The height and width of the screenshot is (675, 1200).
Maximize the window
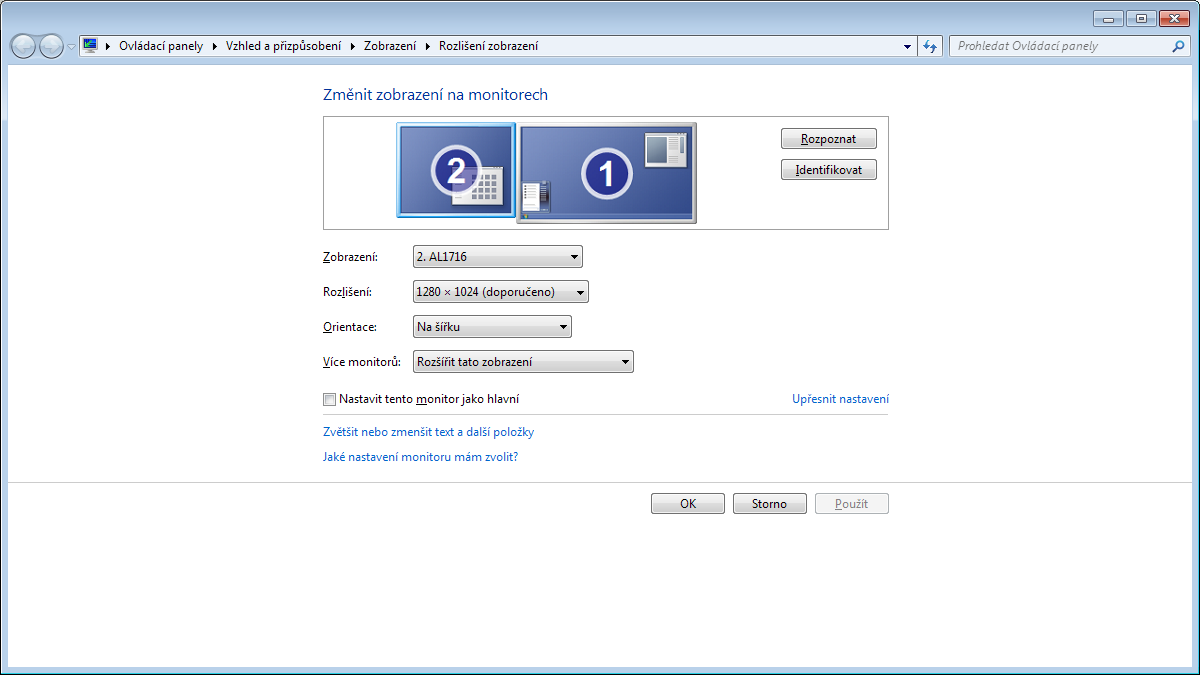pos(1140,18)
